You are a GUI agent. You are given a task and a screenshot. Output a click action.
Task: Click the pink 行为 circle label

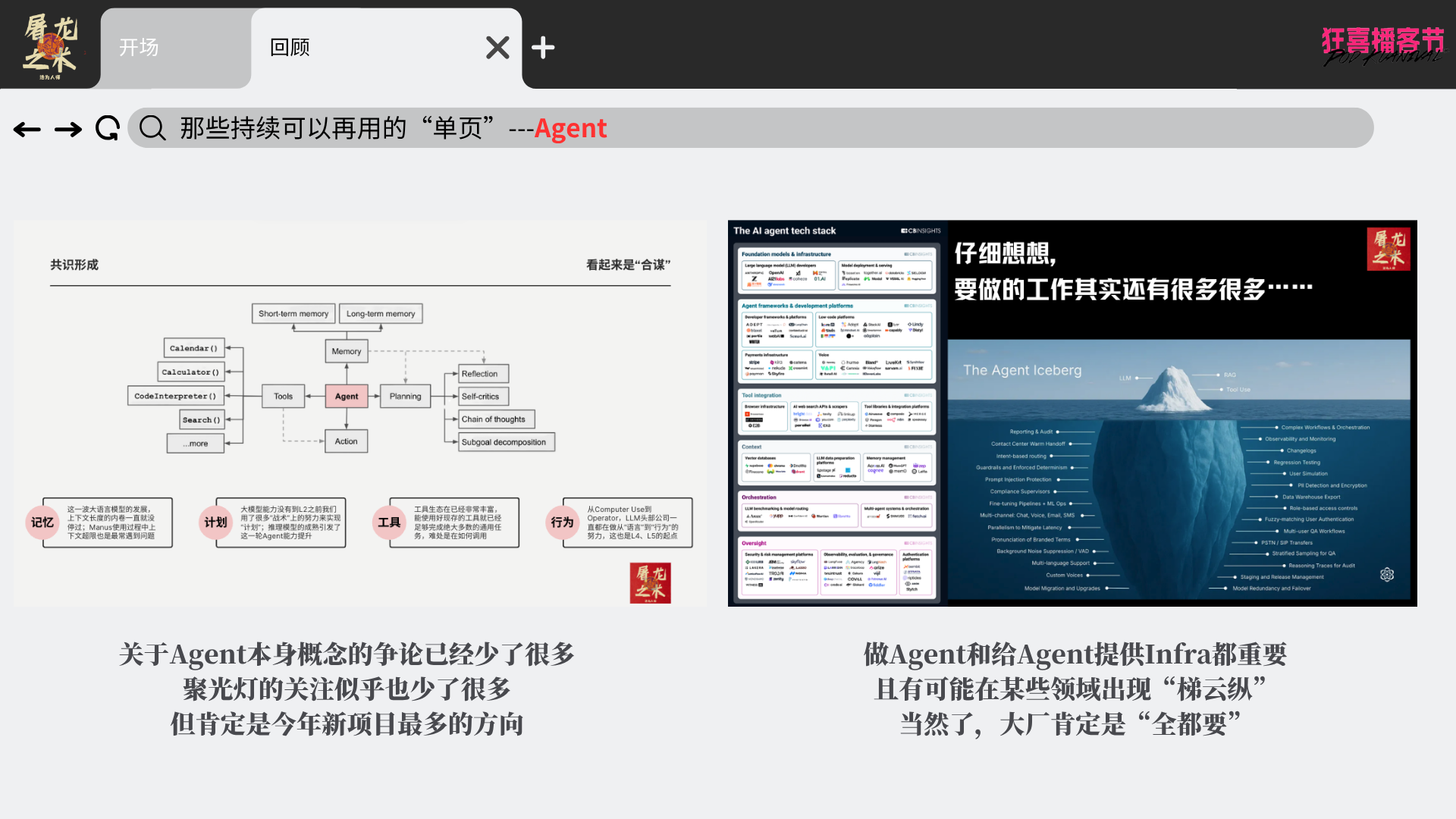coord(562,522)
